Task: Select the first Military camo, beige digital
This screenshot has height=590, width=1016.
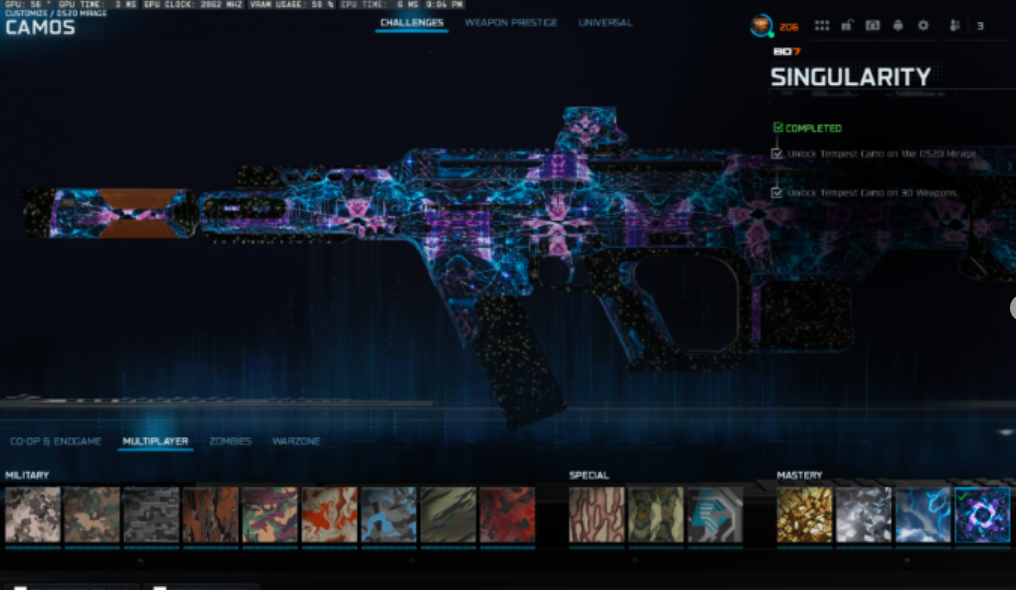Action: 32,515
